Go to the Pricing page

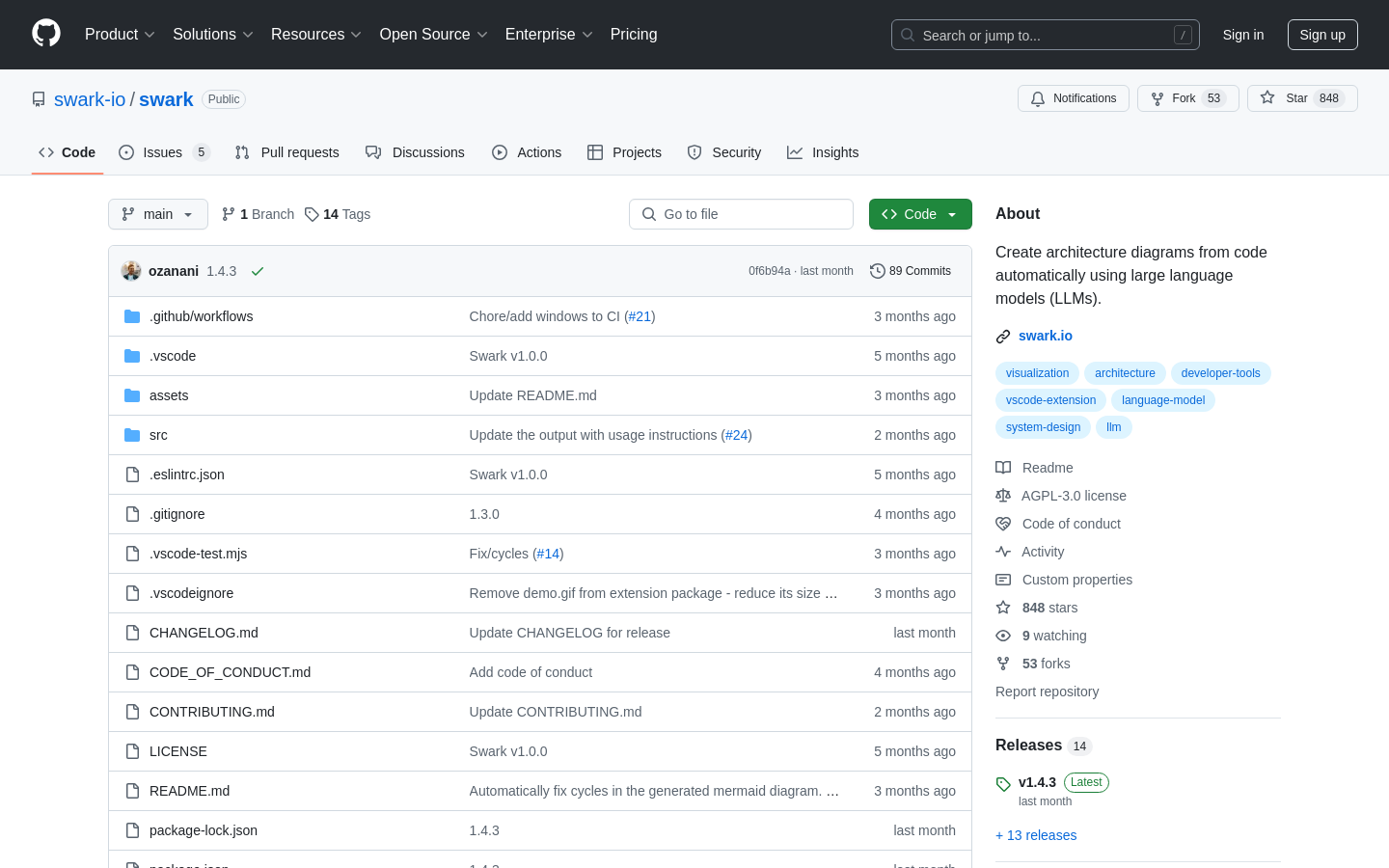click(x=634, y=35)
